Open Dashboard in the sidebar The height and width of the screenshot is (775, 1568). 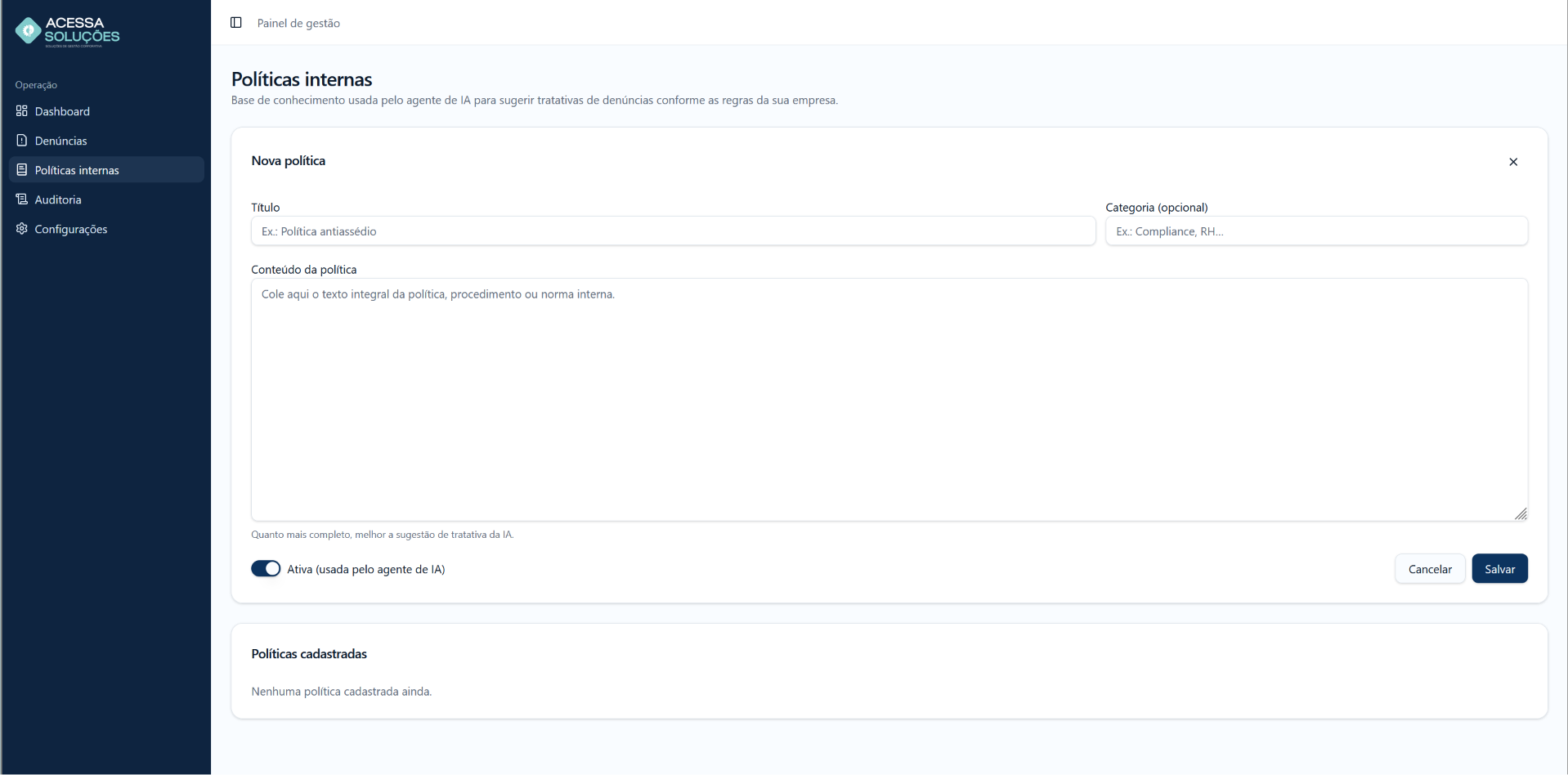pyautogui.click(x=106, y=111)
